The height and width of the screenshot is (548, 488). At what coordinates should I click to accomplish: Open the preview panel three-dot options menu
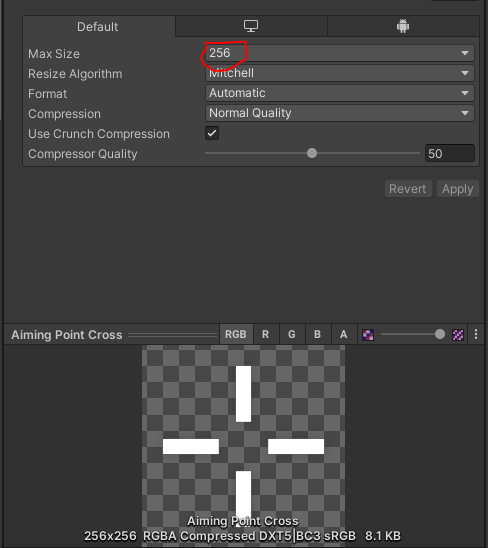pyautogui.click(x=476, y=334)
